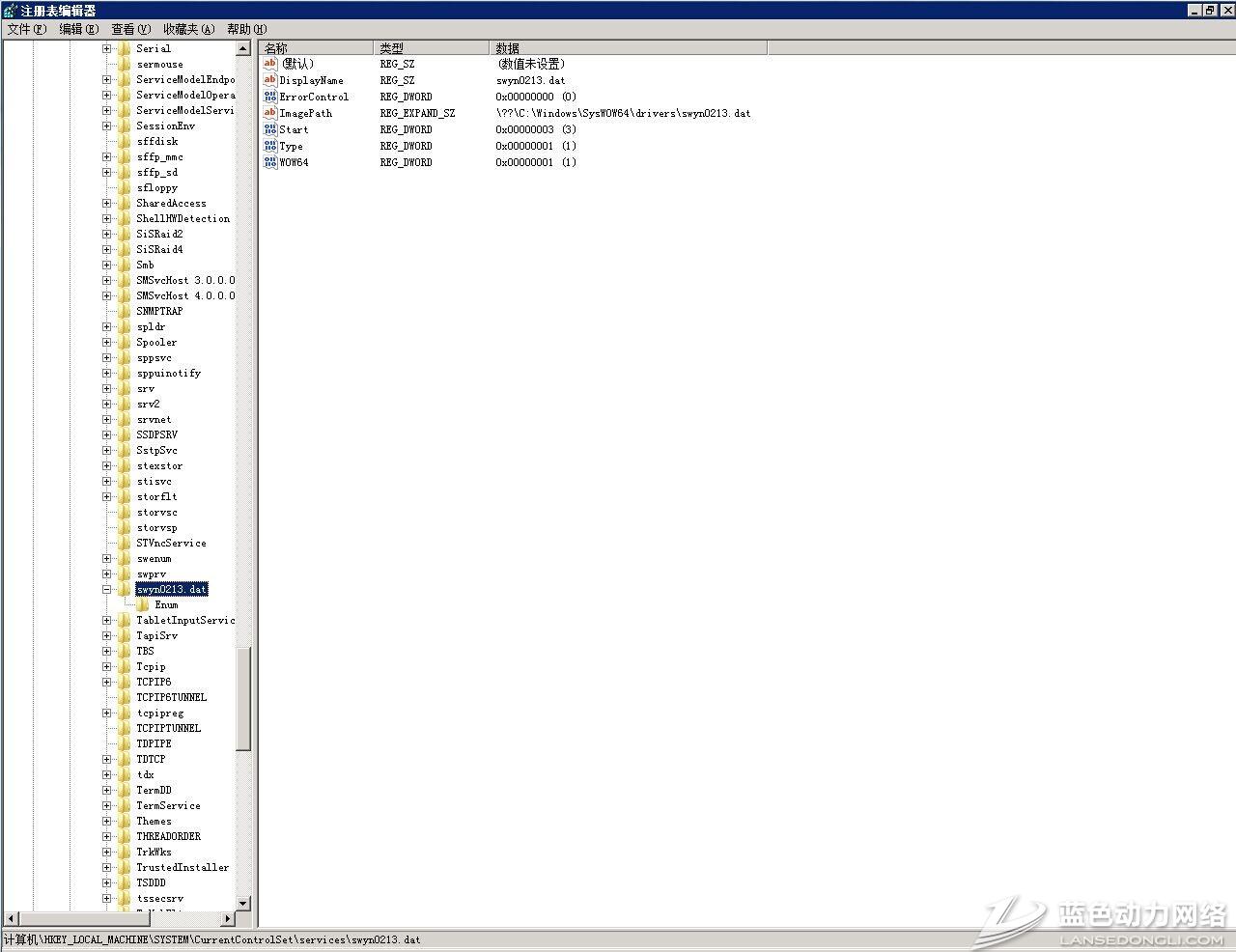The height and width of the screenshot is (952, 1236).
Task: Select the Type registry value
Action: click(x=291, y=146)
